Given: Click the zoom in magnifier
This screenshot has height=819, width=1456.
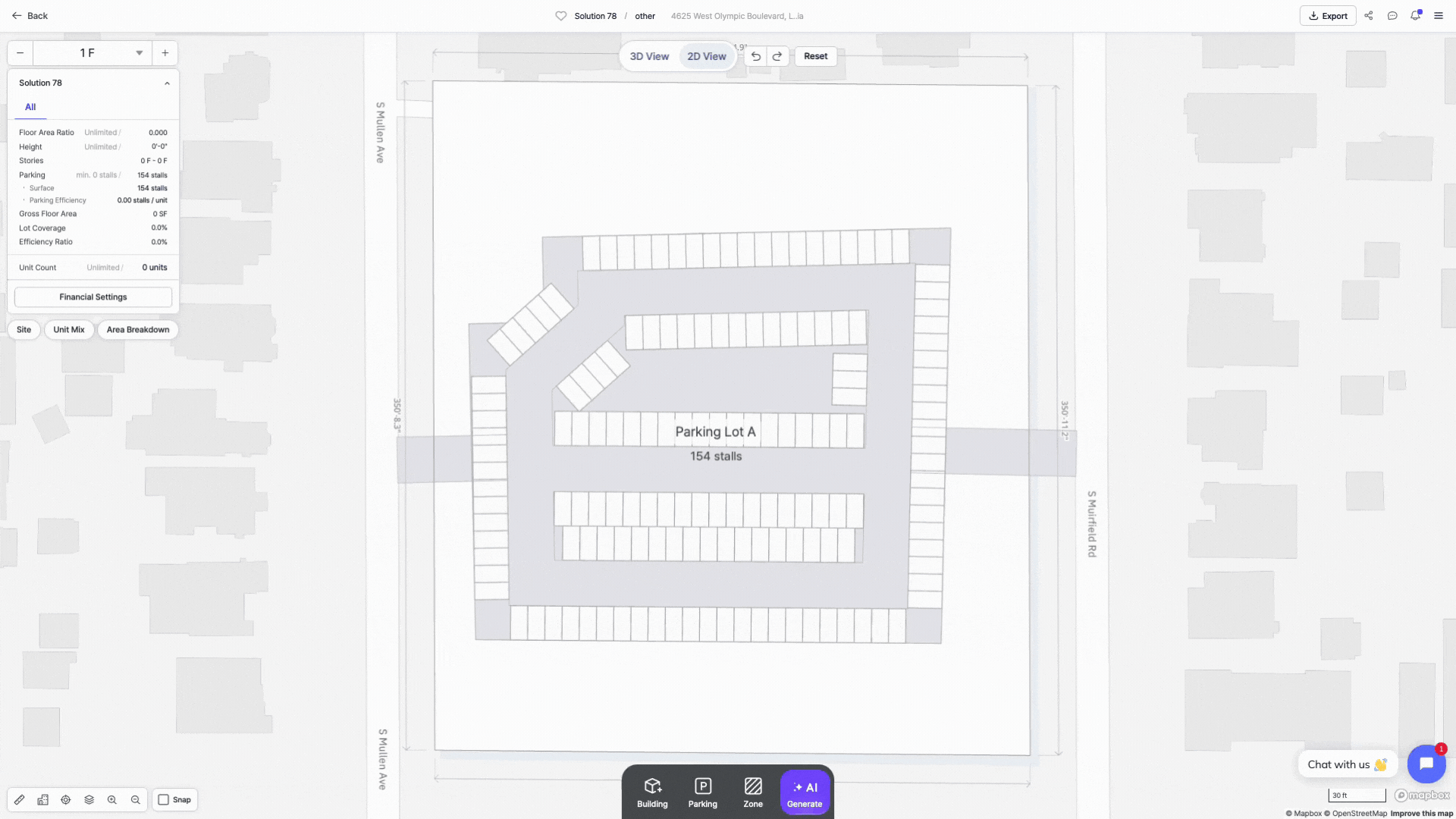Looking at the screenshot, I should [x=112, y=799].
